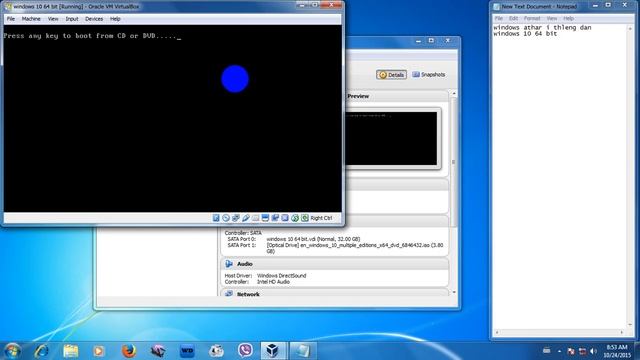The width and height of the screenshot is (640, 360).
Task: Open the Machine menu
Action: [31, 19]
